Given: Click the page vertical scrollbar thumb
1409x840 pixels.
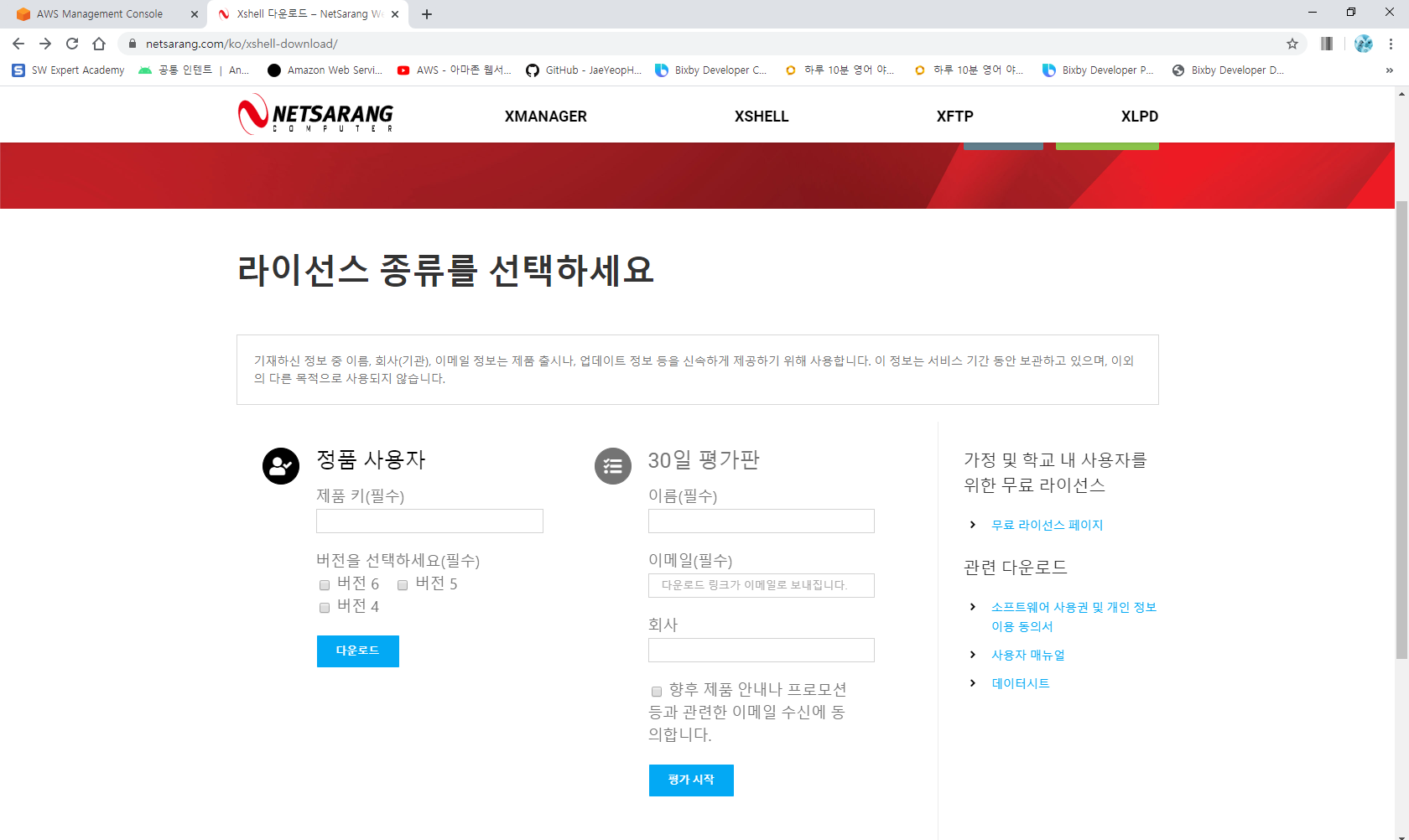Looking at the screenshot, I should coord(1401,429).
